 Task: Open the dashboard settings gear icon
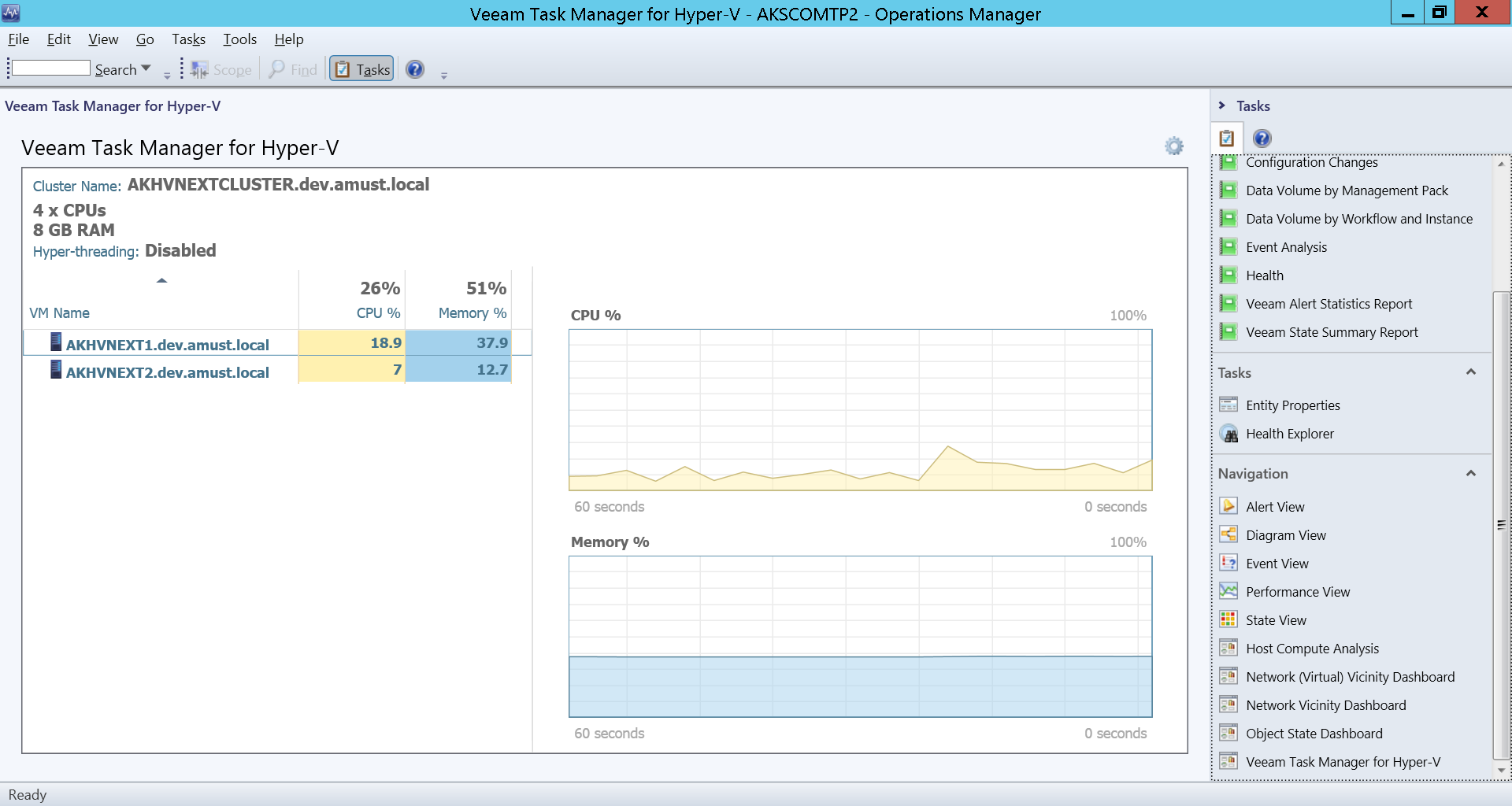(x=1174, y=146)
